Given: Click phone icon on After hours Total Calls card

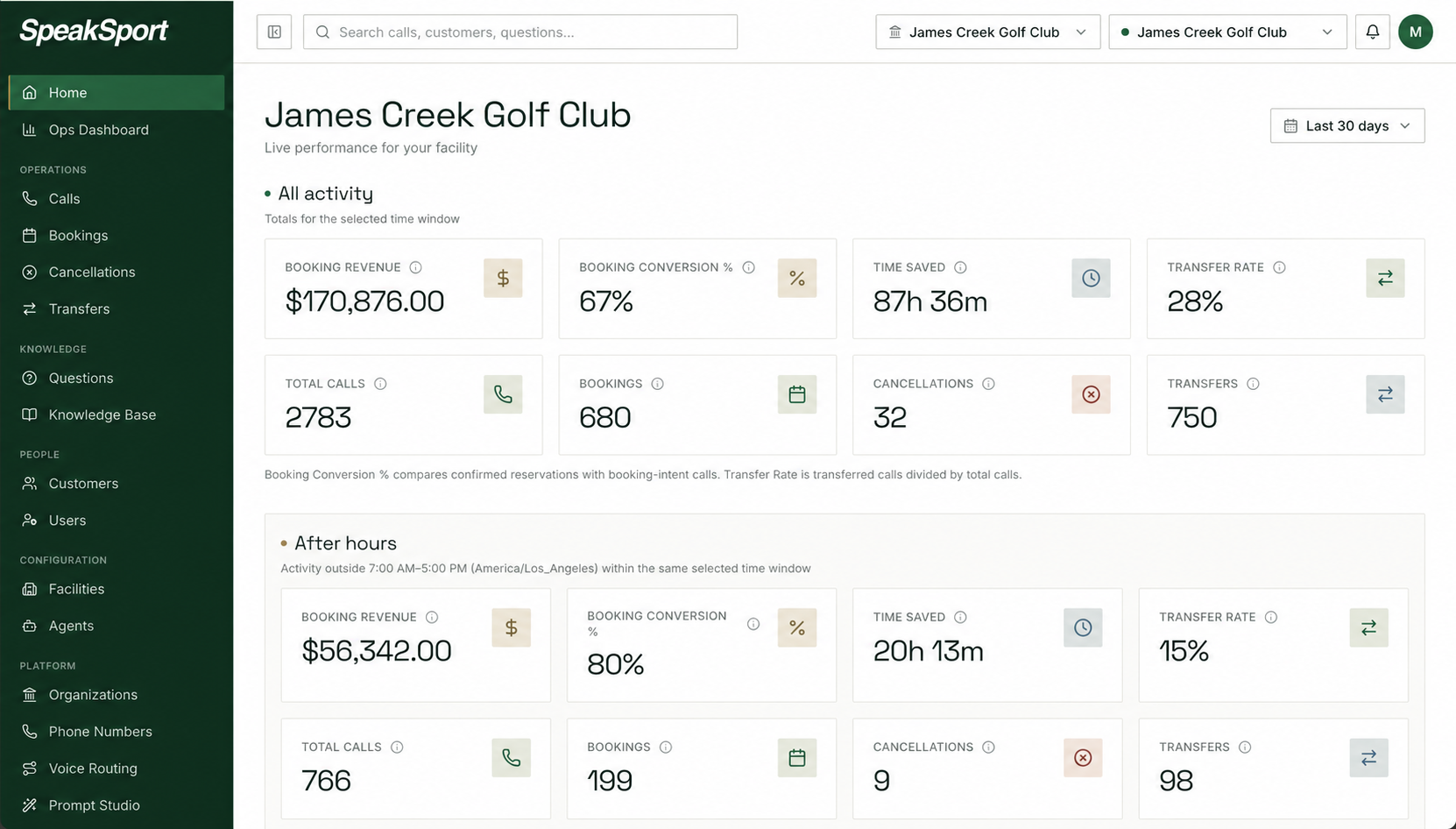Looking at the screenshot, I should point(512,758).
